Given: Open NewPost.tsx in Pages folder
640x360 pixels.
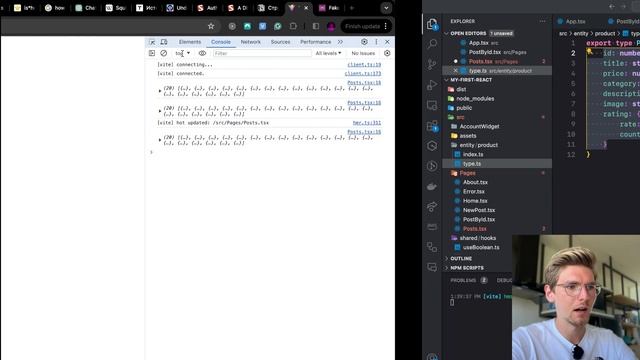Looking at the screenshot, I should click(479, 210).
